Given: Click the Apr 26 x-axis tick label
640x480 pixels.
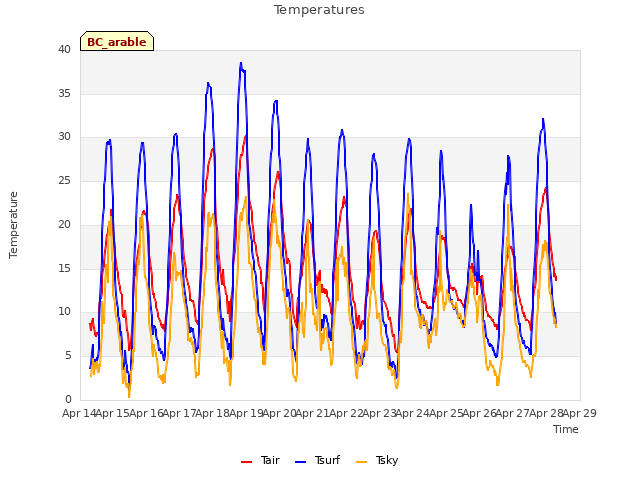Looking at the screenshot, I should (x=480, y=413).
